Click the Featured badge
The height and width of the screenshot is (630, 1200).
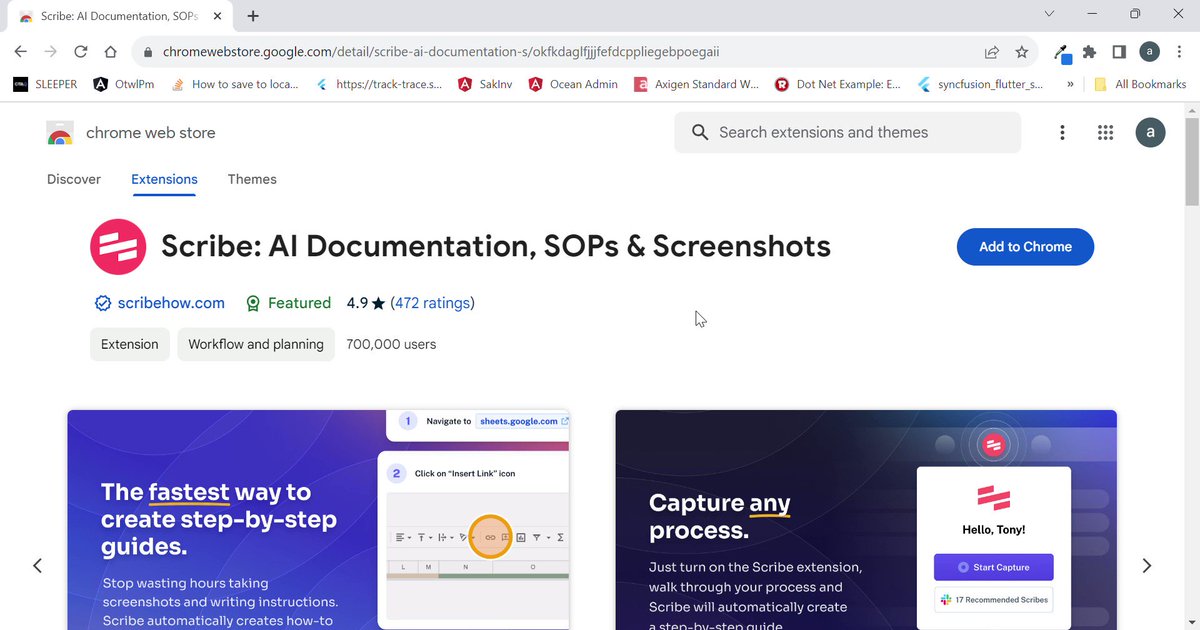[288, 303]
